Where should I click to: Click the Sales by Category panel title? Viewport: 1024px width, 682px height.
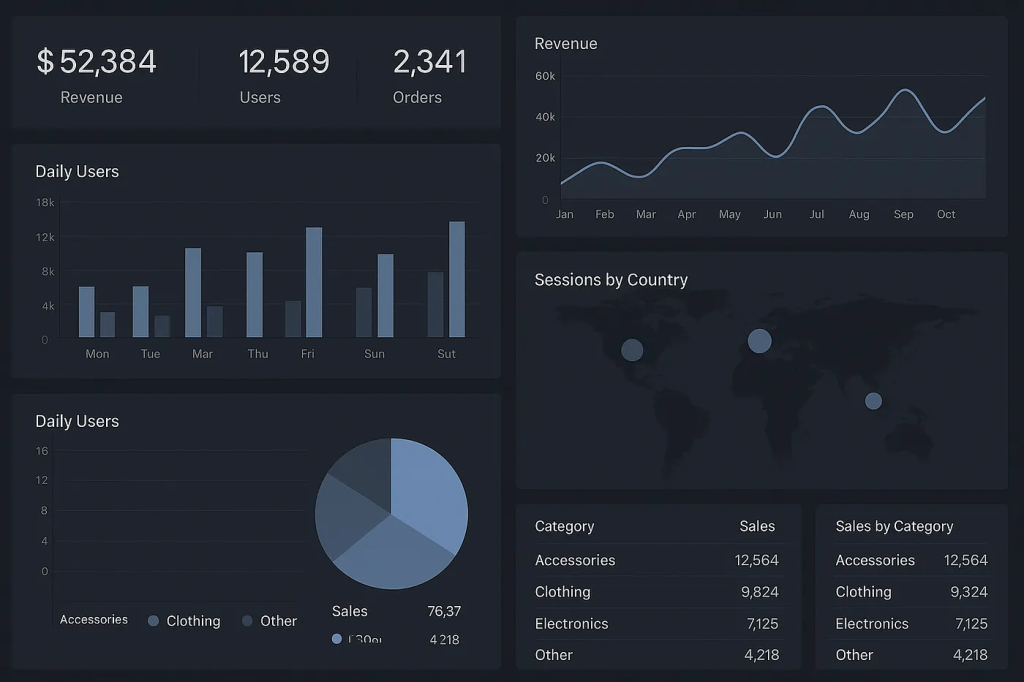click(894, 526)
